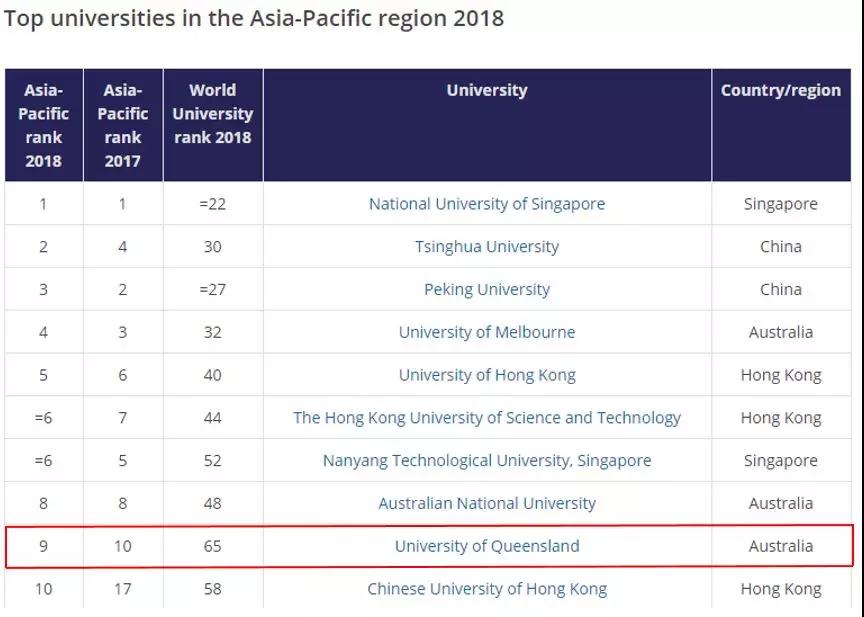This screenshot has width=864, height=617.
Task: Select University of Melbourne link
Action: coord(487,333)
